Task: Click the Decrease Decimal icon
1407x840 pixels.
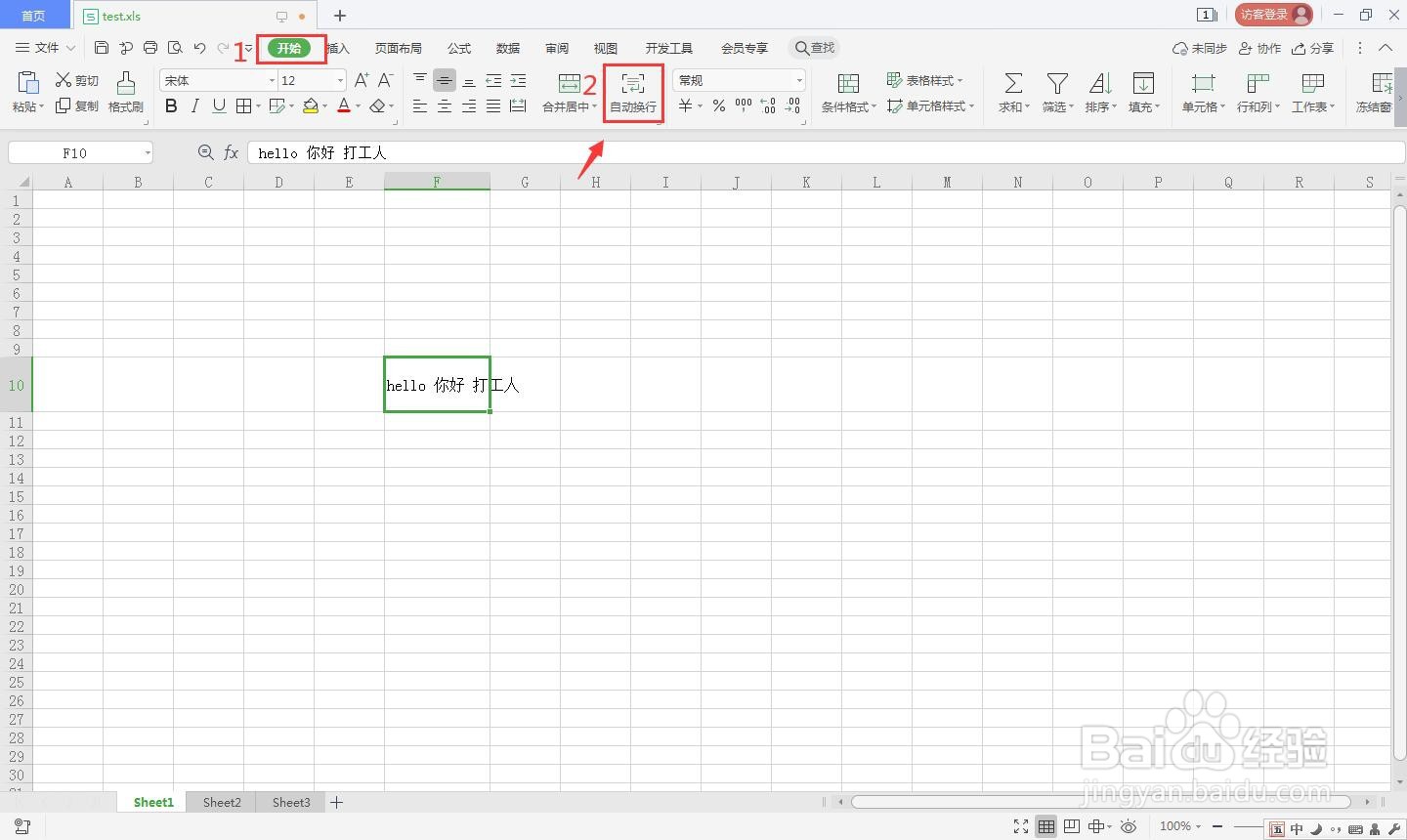Action: pos(792,105)
